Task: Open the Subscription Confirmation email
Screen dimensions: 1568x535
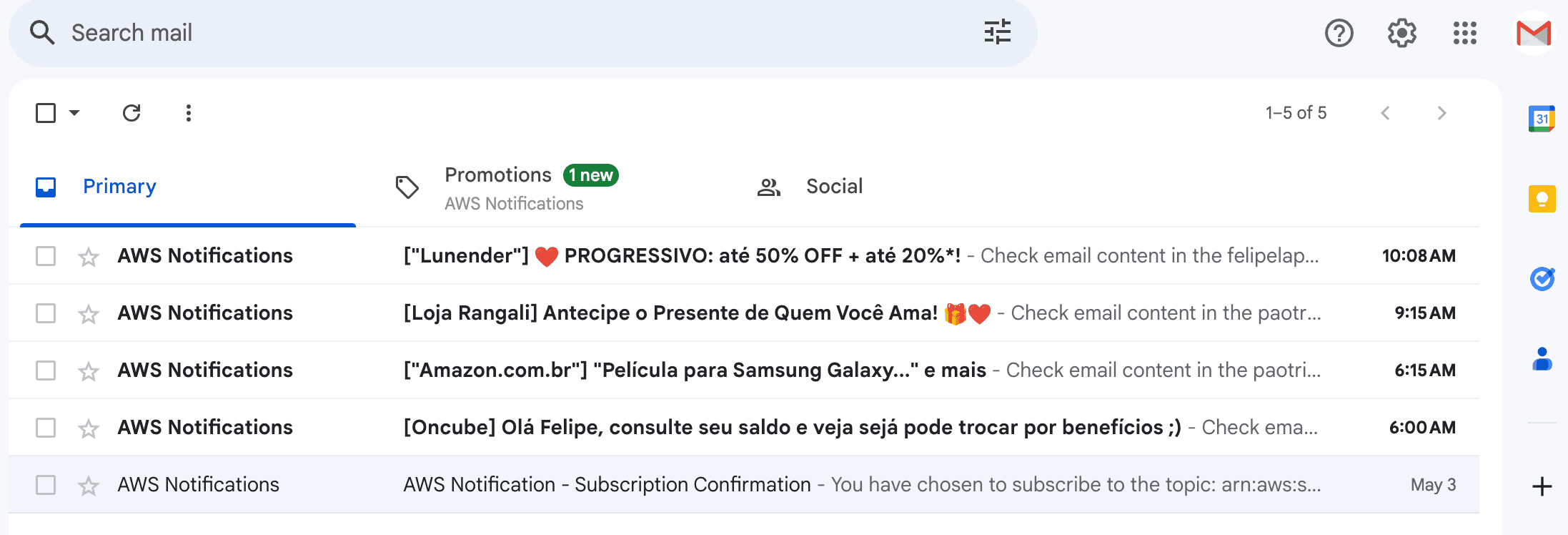Action: (x=744, y=485)
